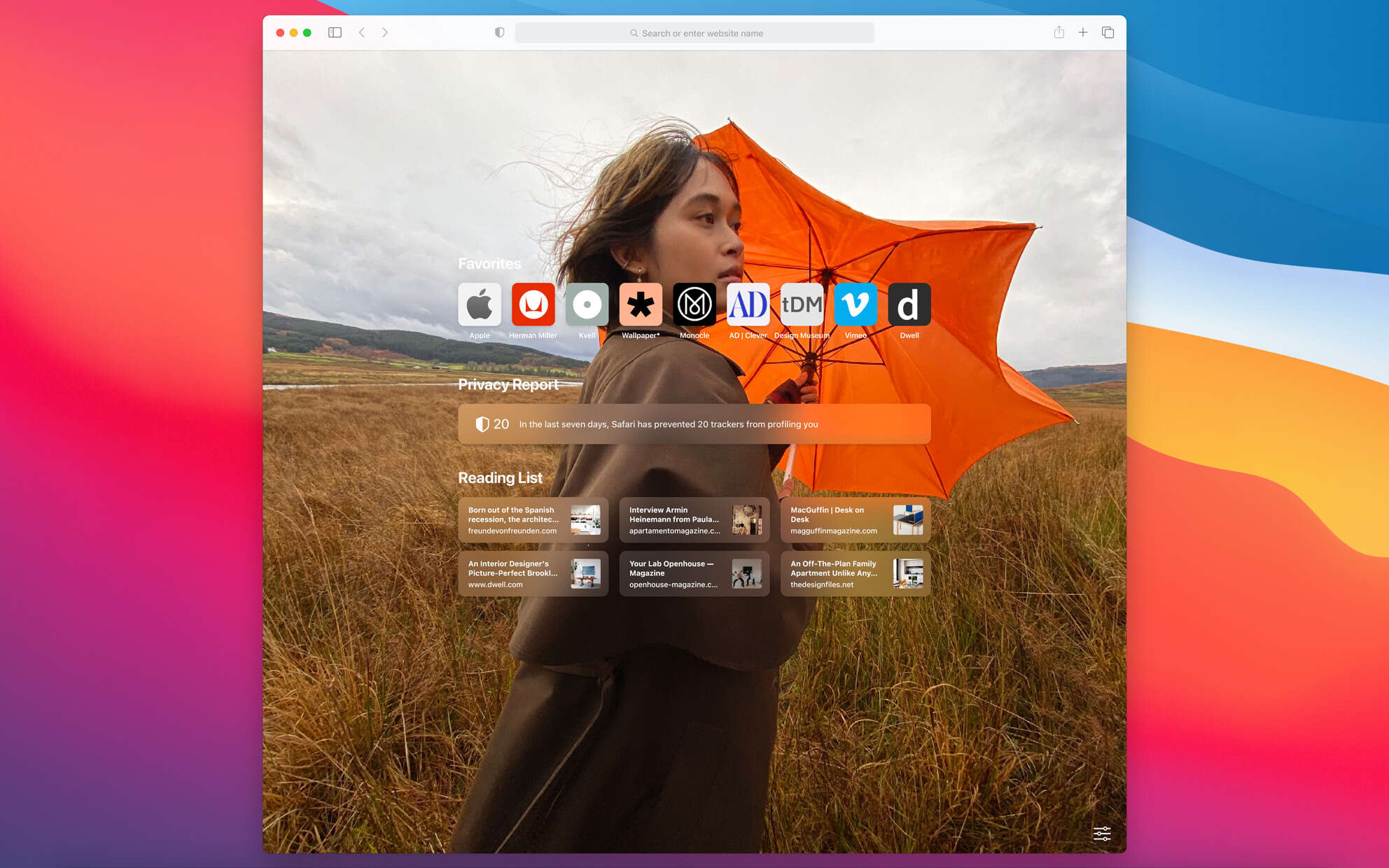Click the search or address bar
This screenshot has width=1389, height=868.
pyautogui.click(x=694, y=32)
